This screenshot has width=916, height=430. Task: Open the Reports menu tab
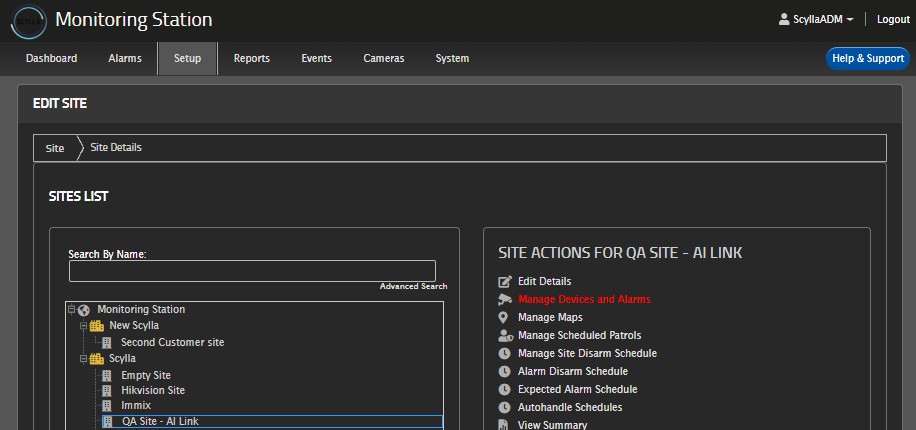click(252, 59)
